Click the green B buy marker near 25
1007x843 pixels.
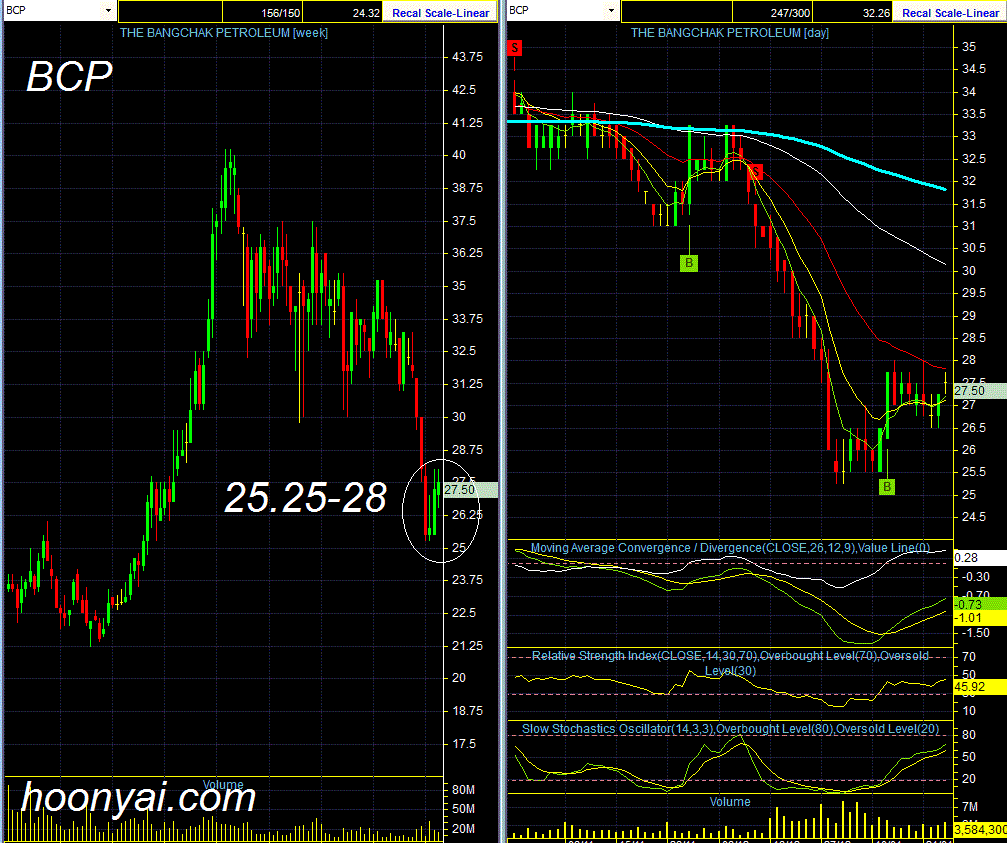(887, 487)
